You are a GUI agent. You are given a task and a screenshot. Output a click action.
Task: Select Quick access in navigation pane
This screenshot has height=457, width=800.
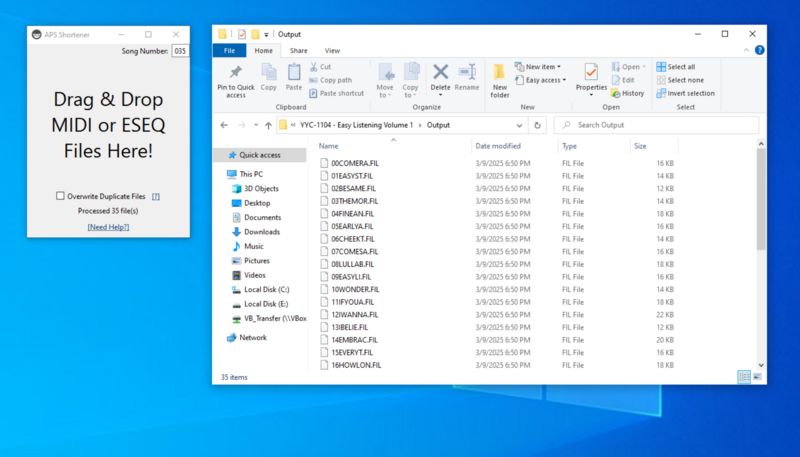pos(260,155)
